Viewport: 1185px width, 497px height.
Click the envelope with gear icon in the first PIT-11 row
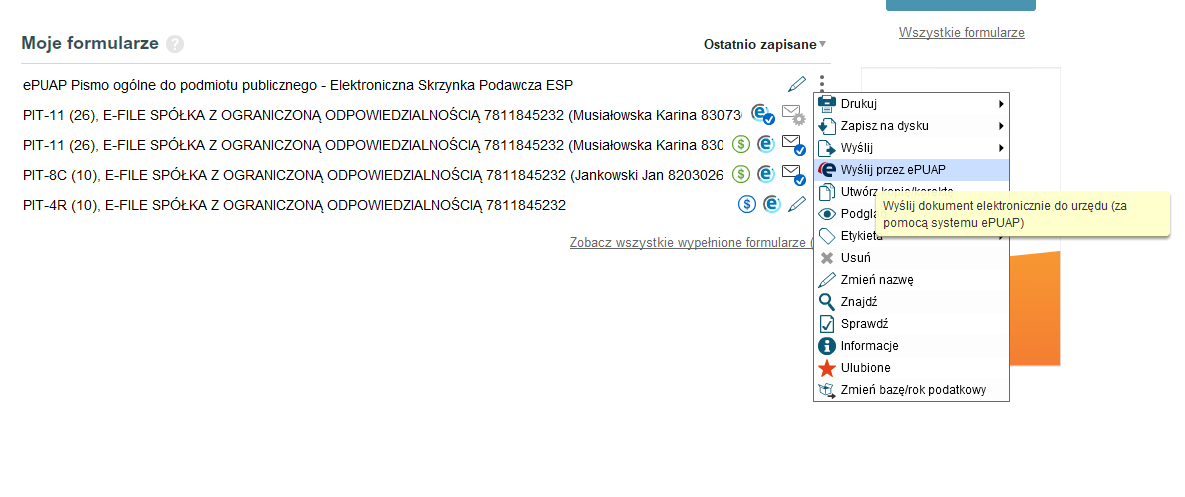pos(793,115)
